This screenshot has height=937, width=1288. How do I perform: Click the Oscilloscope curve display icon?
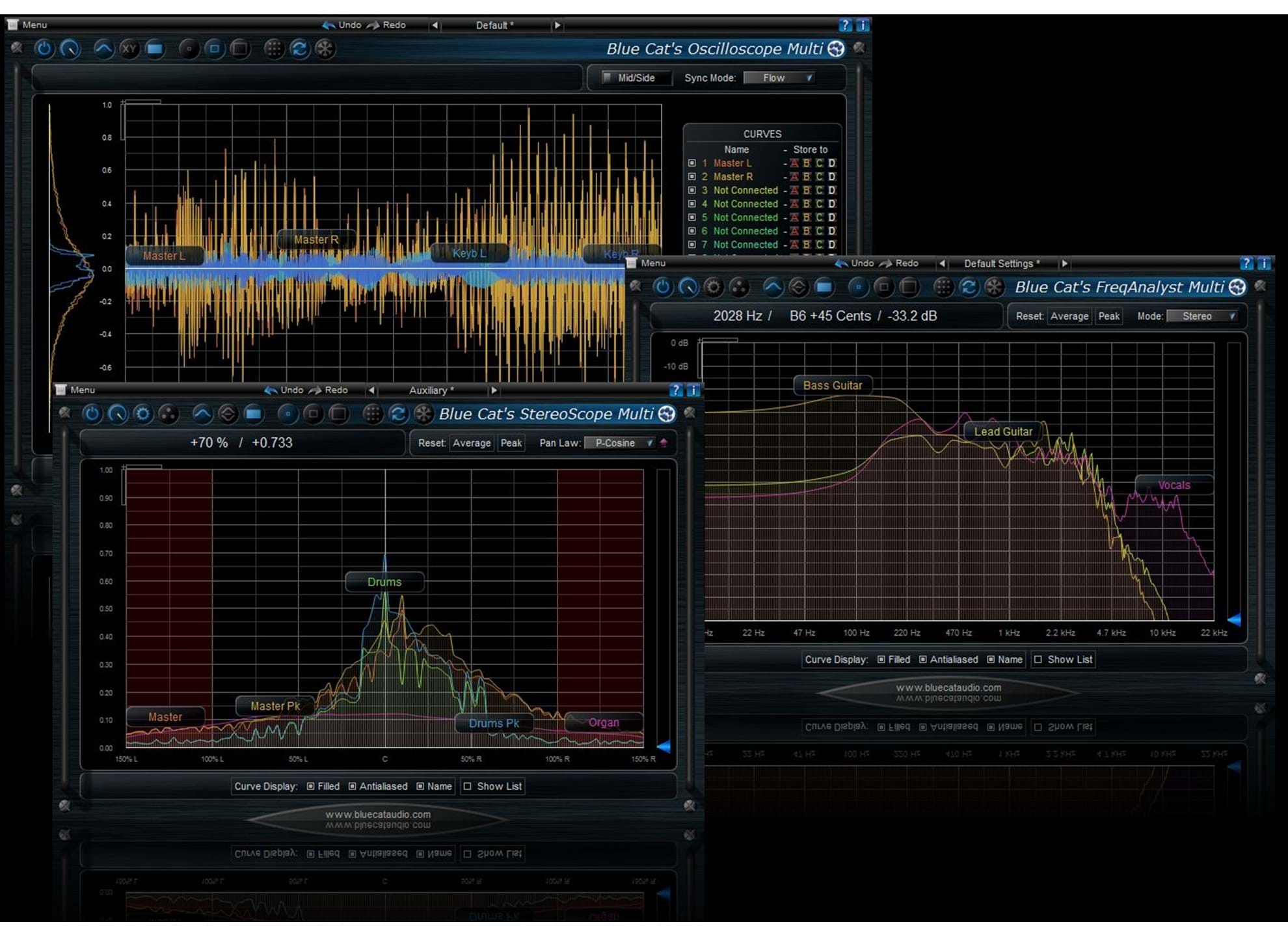(x=103, y=49)
